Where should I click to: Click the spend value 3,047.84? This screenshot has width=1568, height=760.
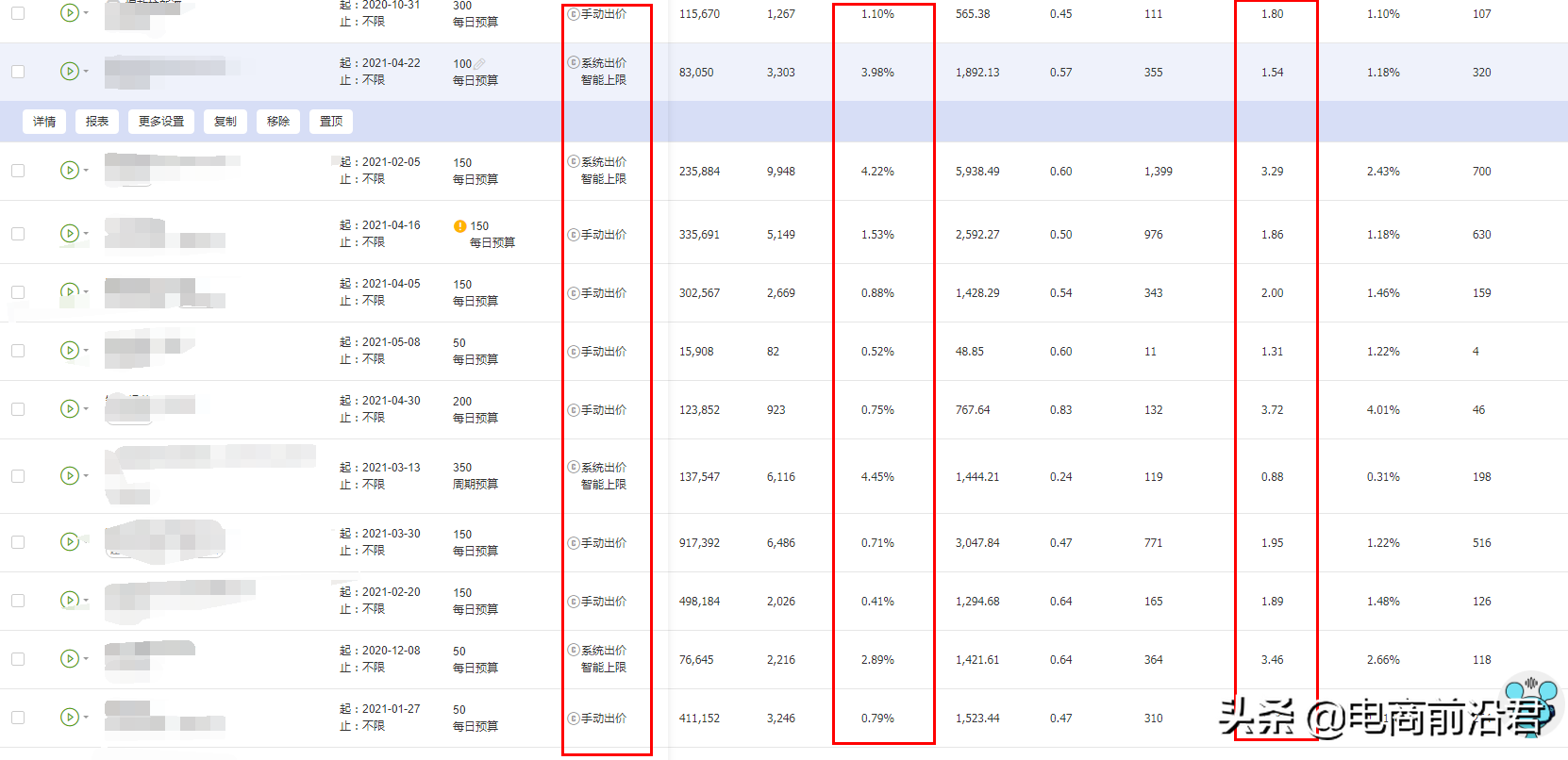[977, 543]
